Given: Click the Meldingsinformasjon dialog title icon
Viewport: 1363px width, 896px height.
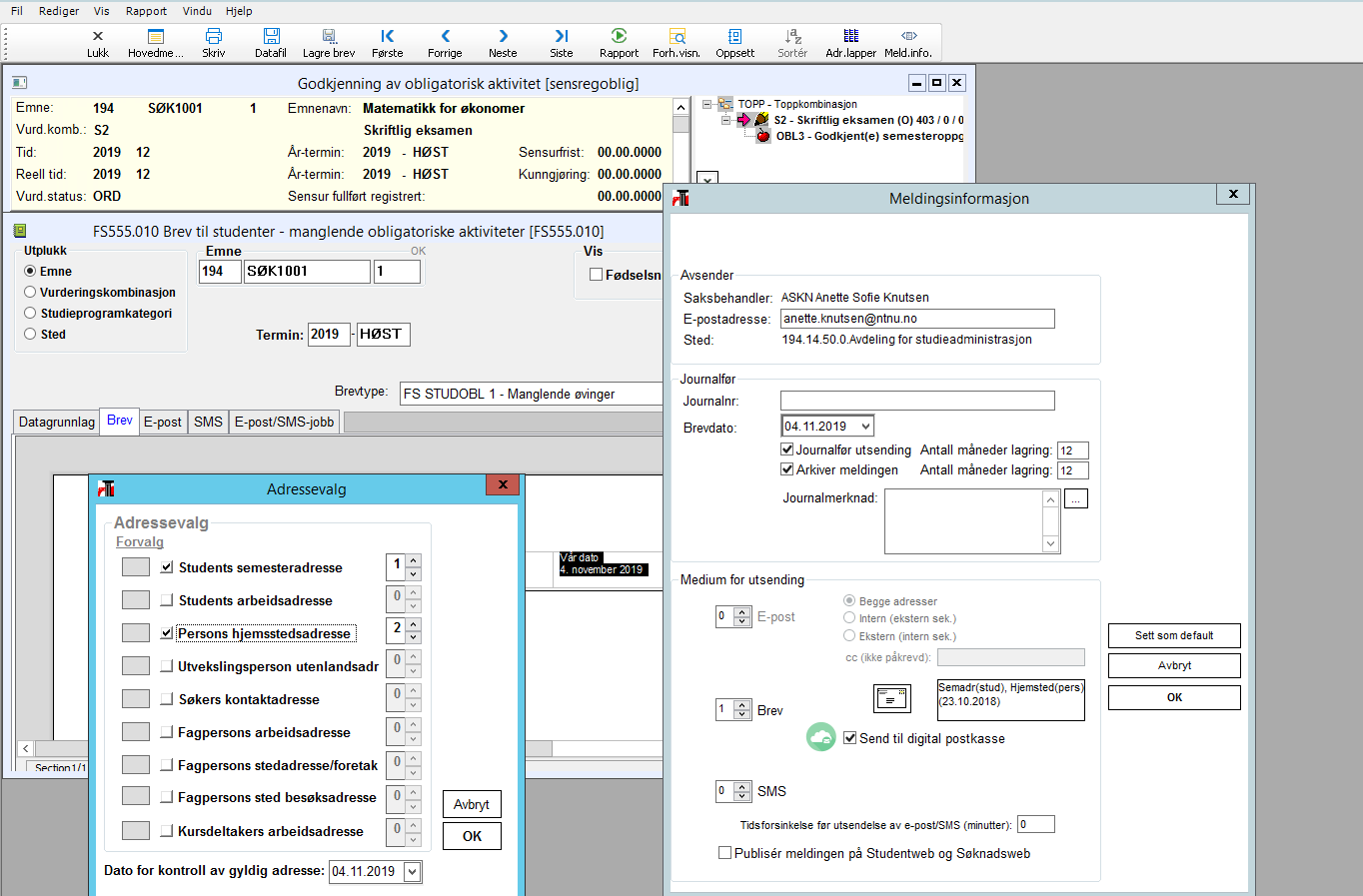Looking at the screenshot, I should [681, 198].
